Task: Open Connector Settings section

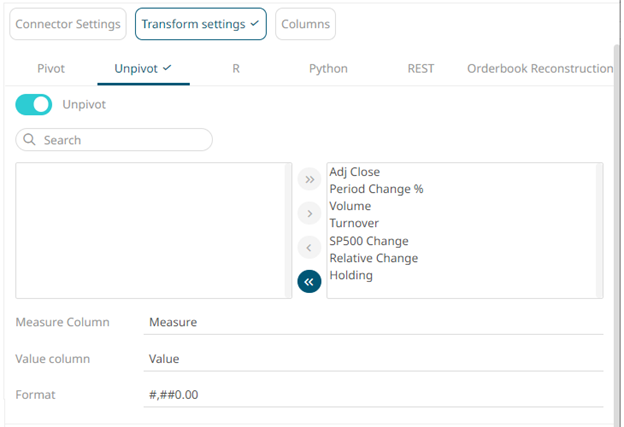Action: point(68,24)
